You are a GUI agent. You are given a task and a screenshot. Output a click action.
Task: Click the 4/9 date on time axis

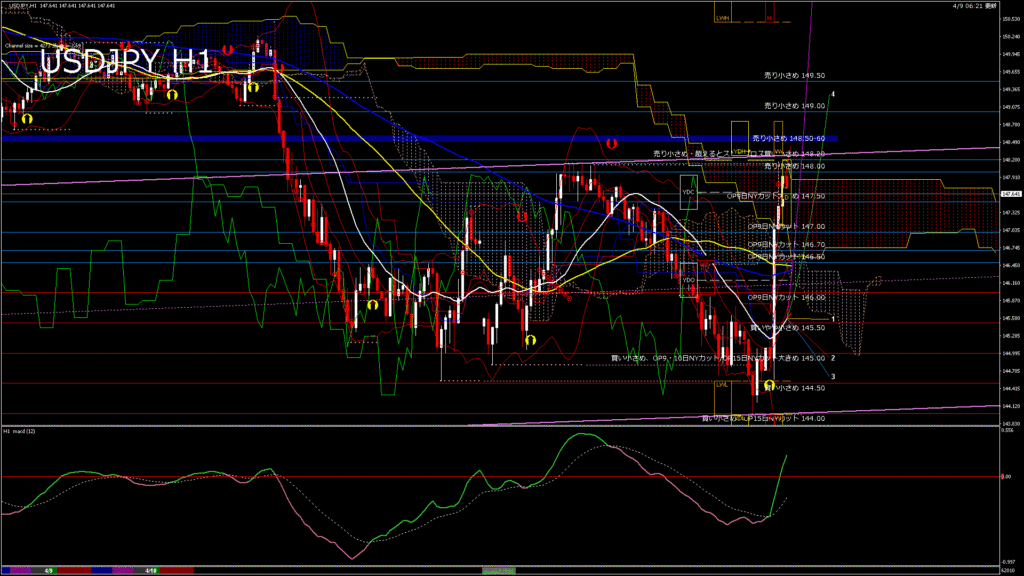49,570
